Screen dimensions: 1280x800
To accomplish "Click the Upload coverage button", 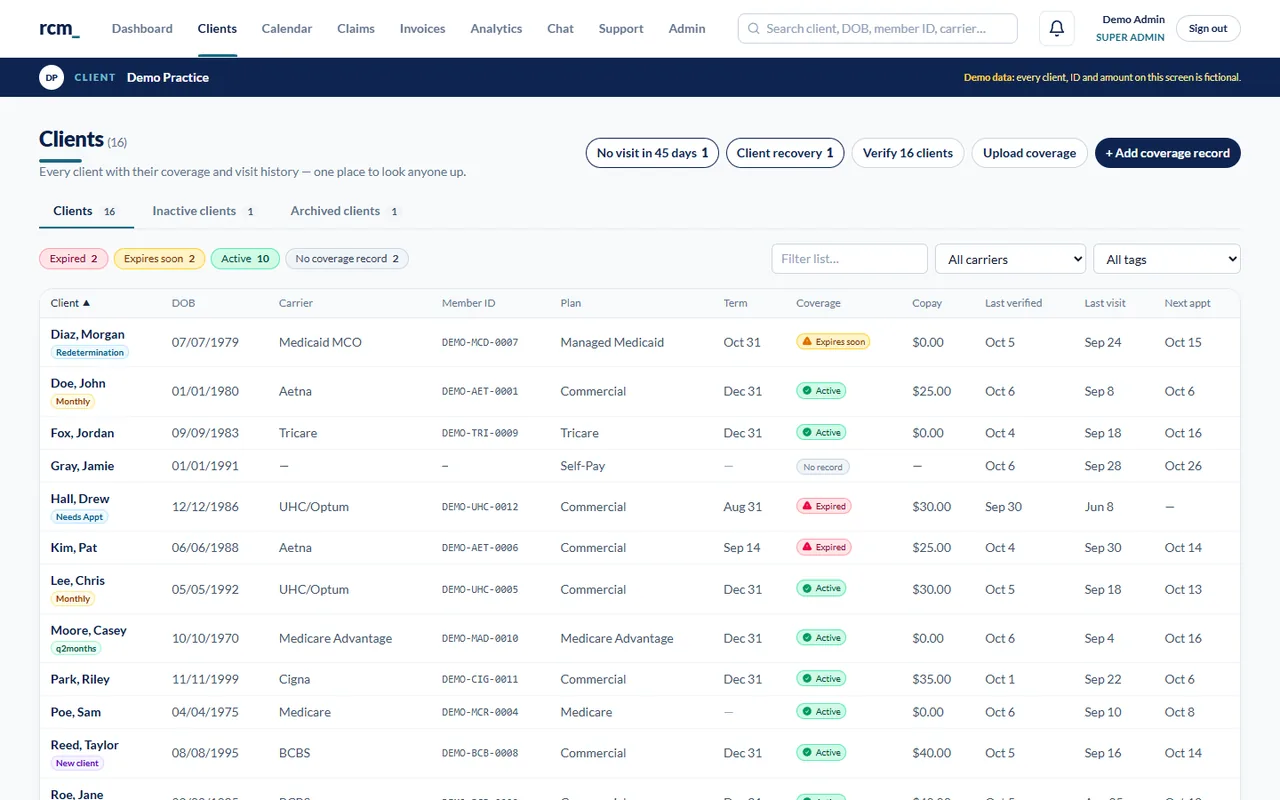I will click(1029, 153).
